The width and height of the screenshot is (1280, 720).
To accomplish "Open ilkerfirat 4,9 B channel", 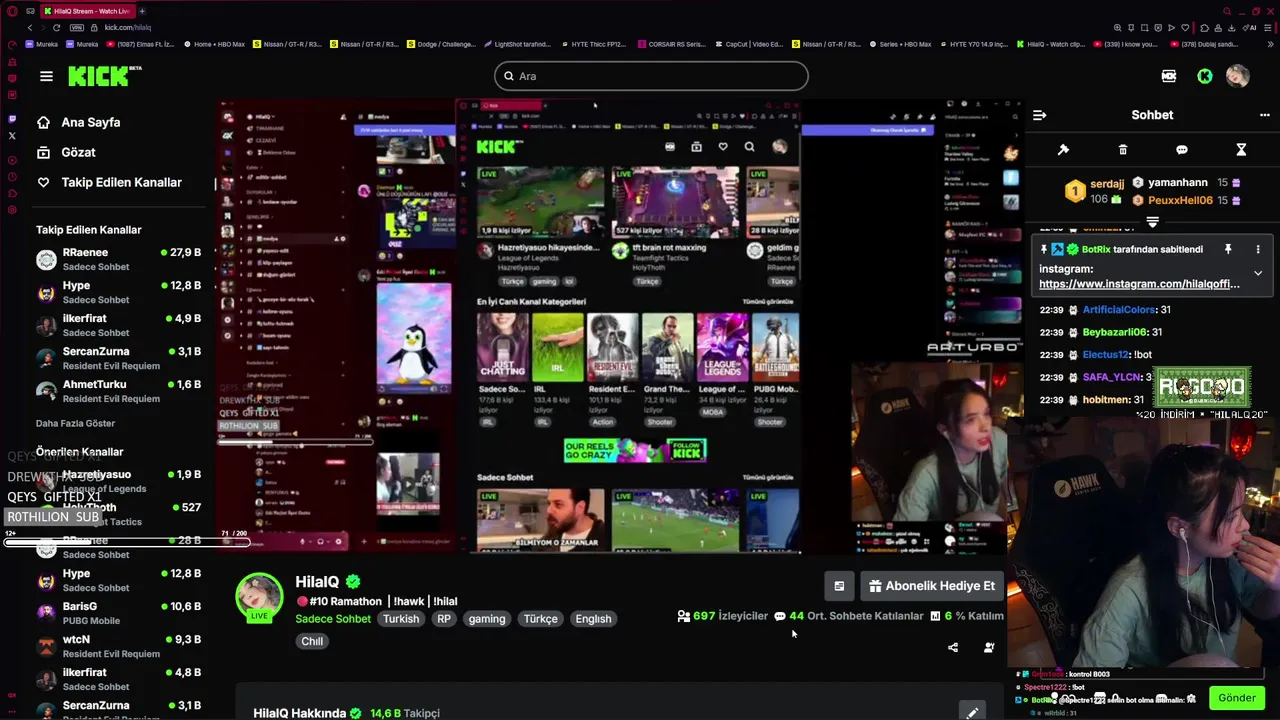I will pyautogui.click(x=118, y=325).
